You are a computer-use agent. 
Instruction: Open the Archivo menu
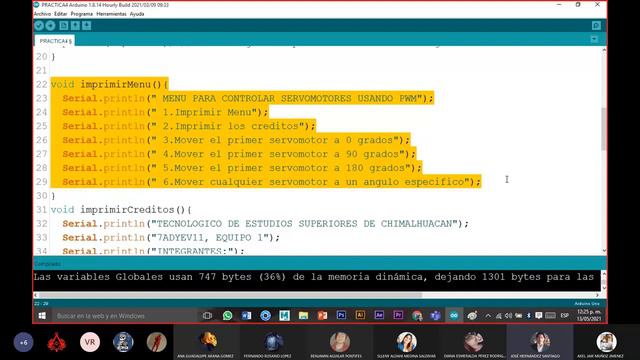(42, 14)
